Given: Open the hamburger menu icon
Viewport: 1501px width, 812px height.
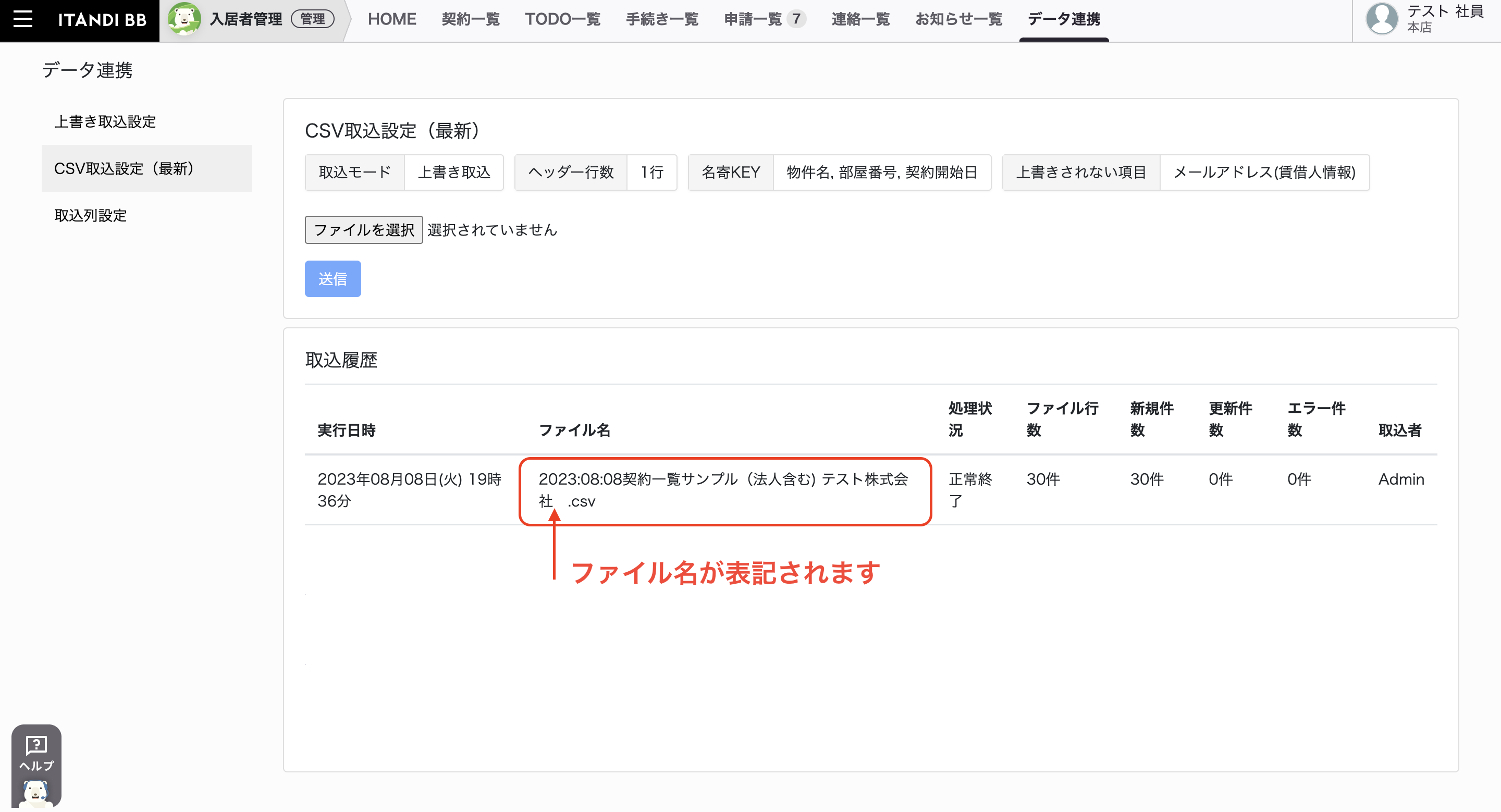Looking at the screenshot, I should [x=23, y=19].
